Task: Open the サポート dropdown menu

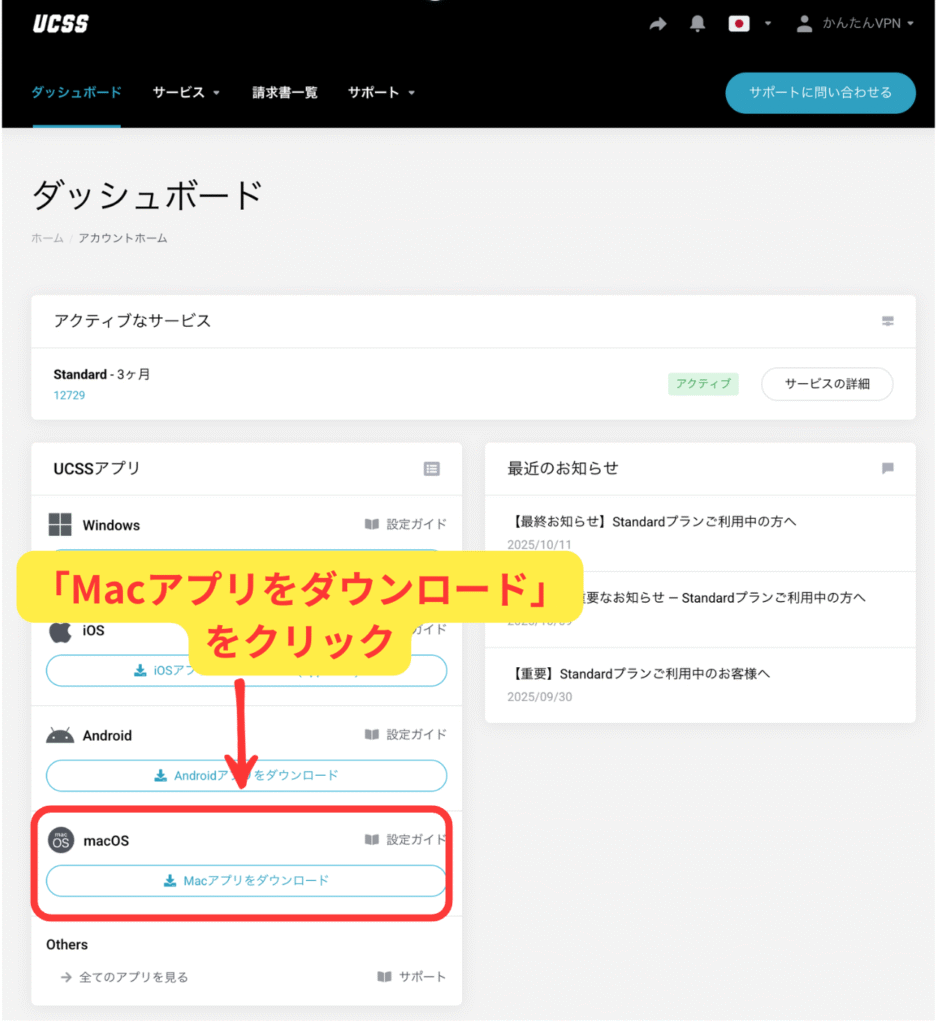Action: click(x=381, y=93)
